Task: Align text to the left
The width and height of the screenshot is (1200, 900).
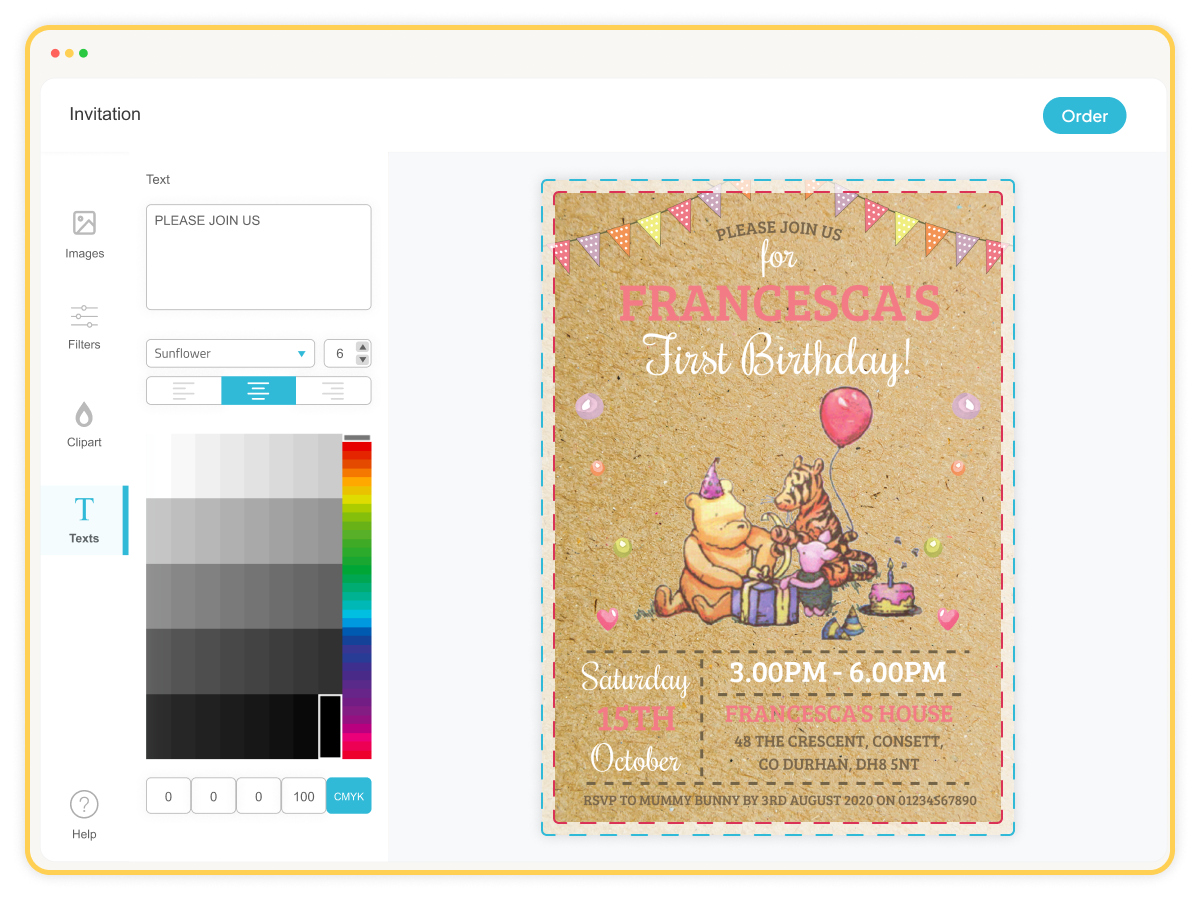Action: [x=184, y=390]
